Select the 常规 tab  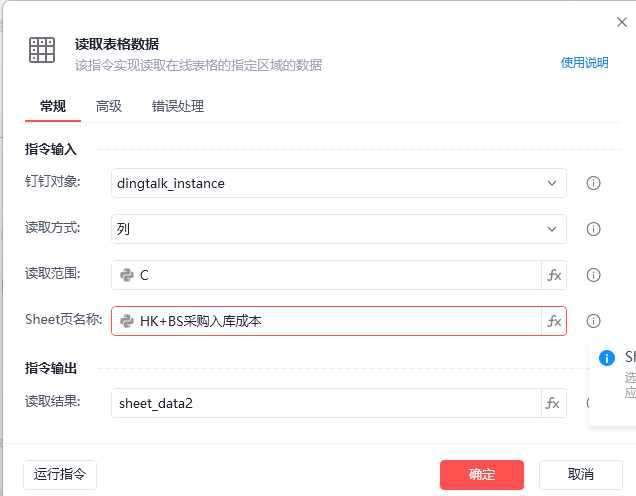point(53,106)
